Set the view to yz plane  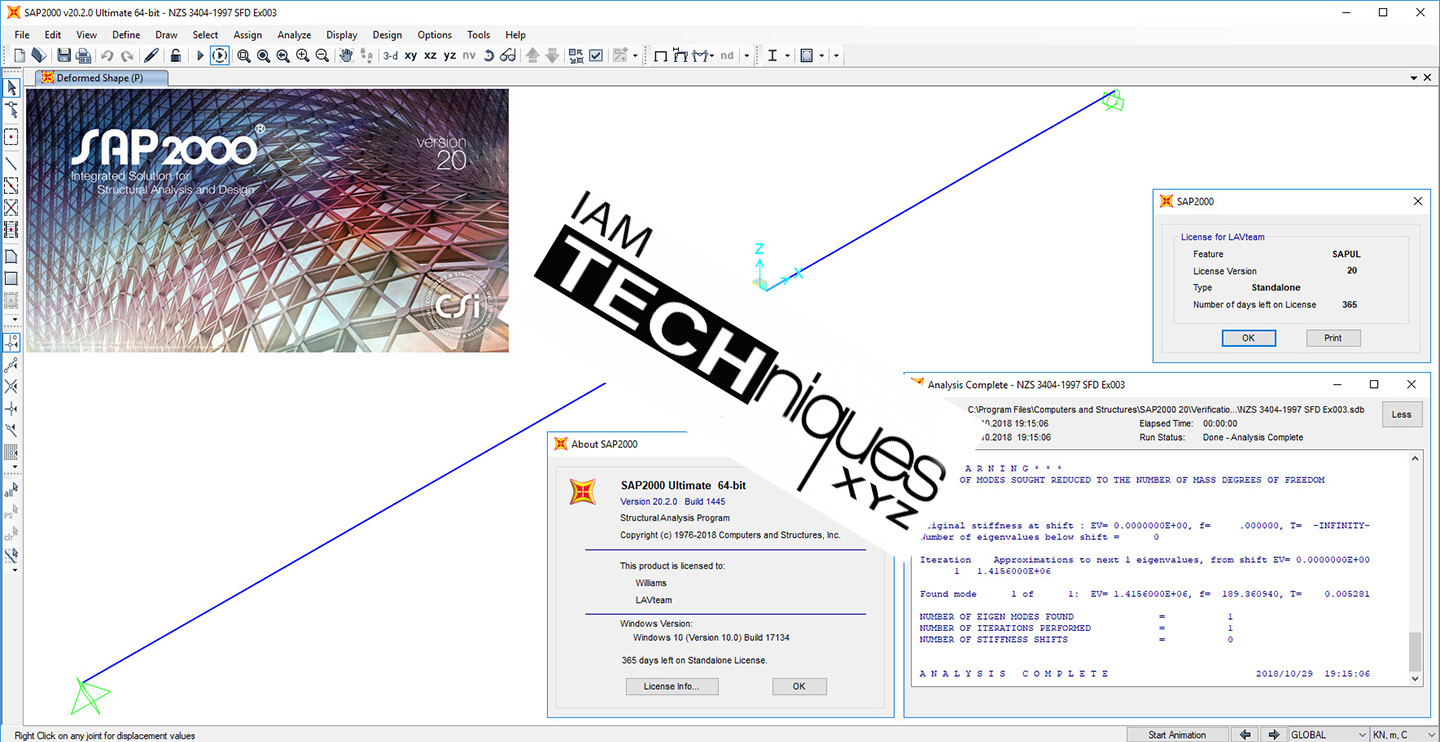pos(450,56)
